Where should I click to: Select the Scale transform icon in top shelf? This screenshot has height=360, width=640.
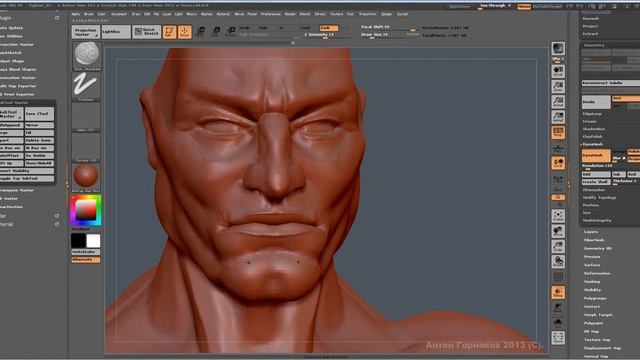point(216,31)
